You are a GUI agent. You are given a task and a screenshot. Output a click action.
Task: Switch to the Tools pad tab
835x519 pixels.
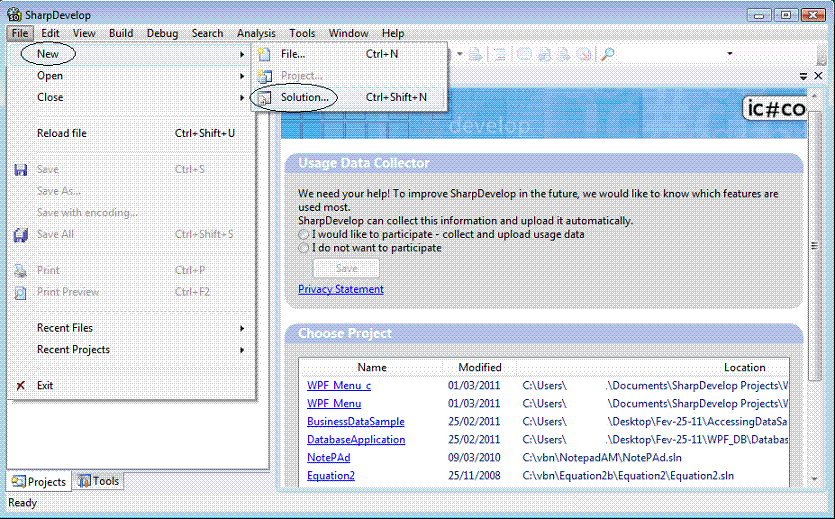coord(99,481)
